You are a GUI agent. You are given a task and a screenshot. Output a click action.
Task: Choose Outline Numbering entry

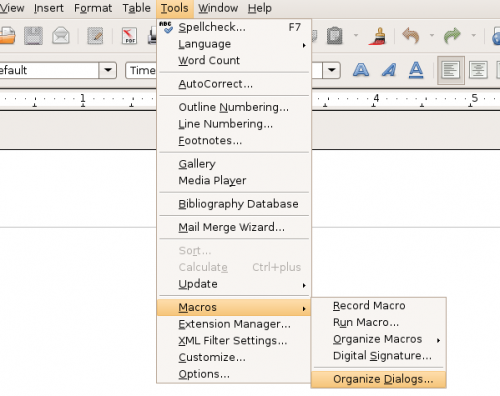pyautogui.click(x=234, y=107)
